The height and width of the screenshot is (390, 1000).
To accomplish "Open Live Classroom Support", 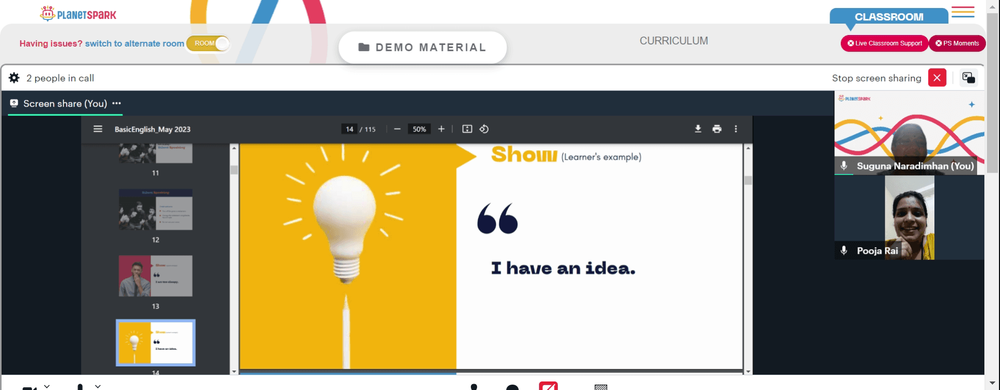I will (x=884, y=43).
